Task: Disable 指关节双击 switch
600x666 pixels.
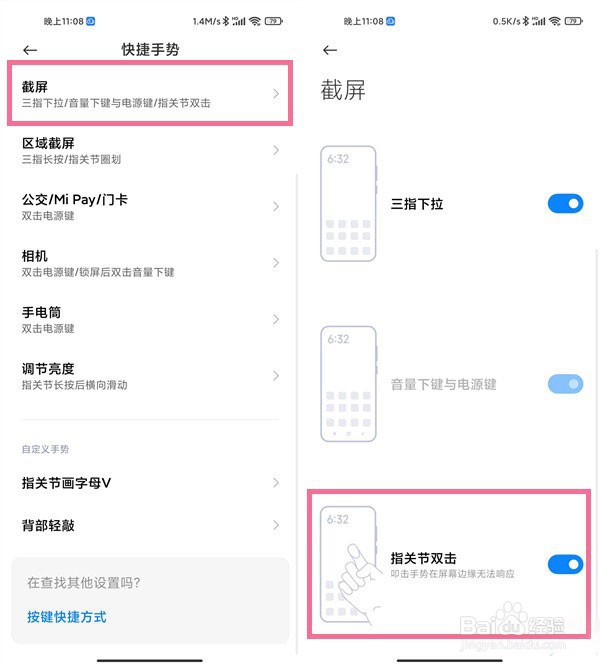Action: pos(565,564)
